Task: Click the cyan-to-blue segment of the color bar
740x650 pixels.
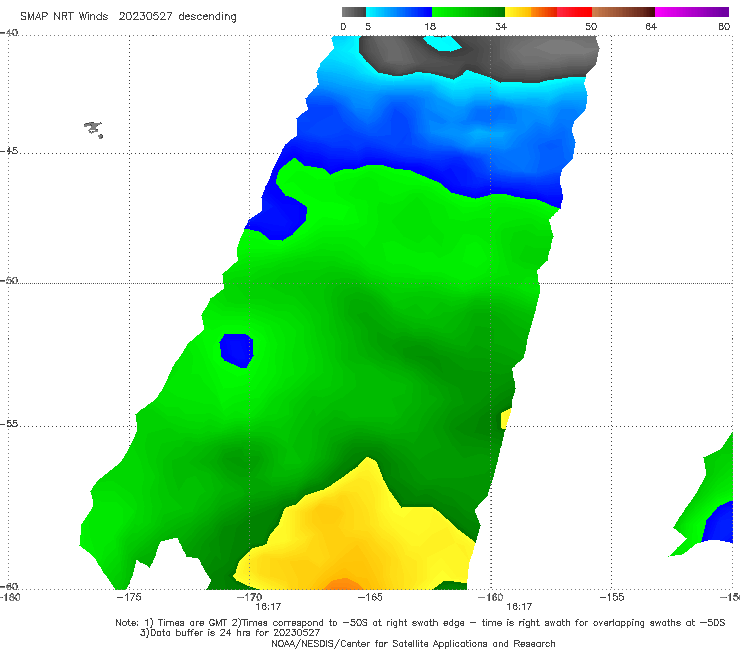Action: click(x=399, y=12)
